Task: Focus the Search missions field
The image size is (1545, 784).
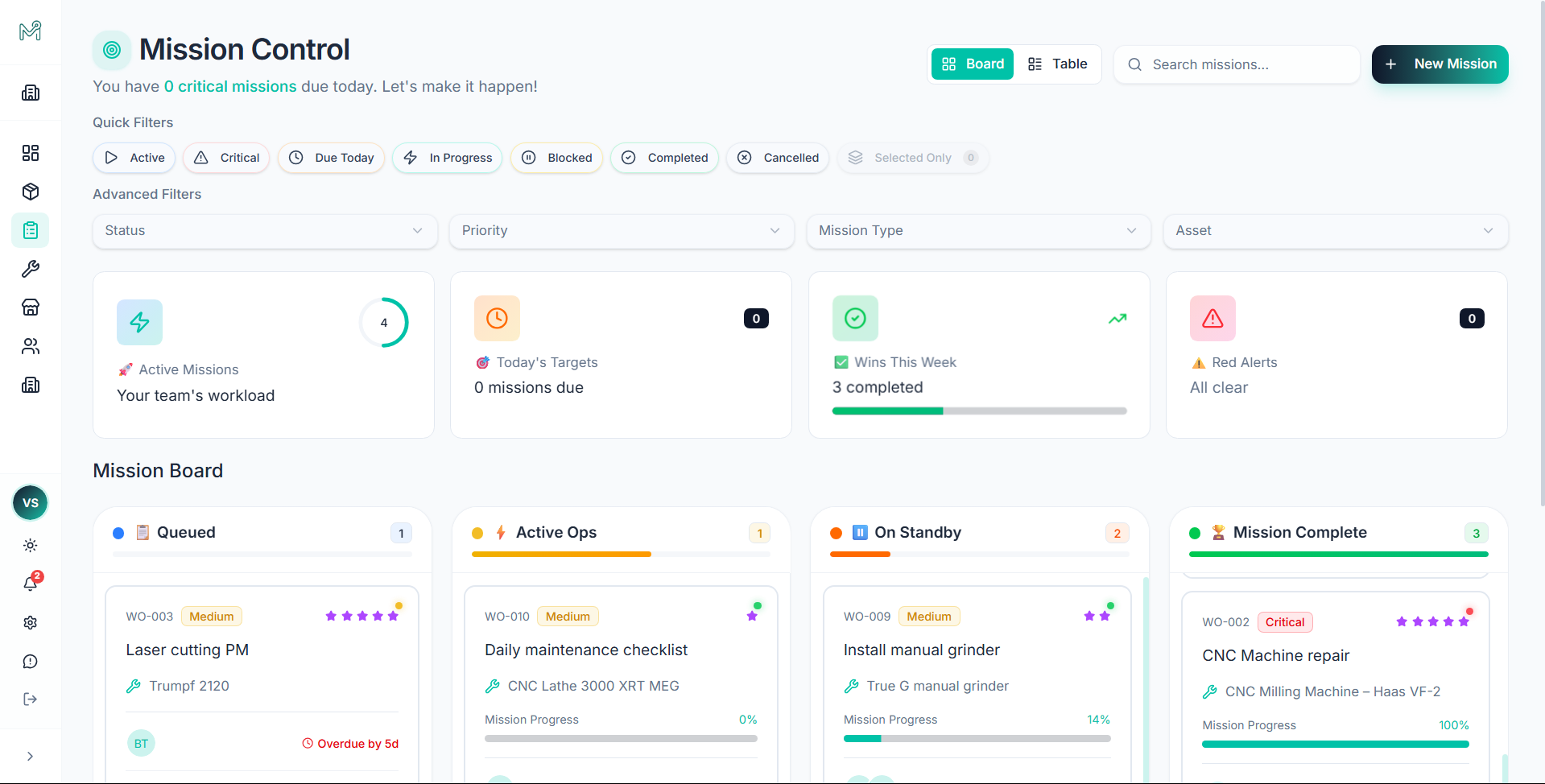Action: (x=1237, y=64)
